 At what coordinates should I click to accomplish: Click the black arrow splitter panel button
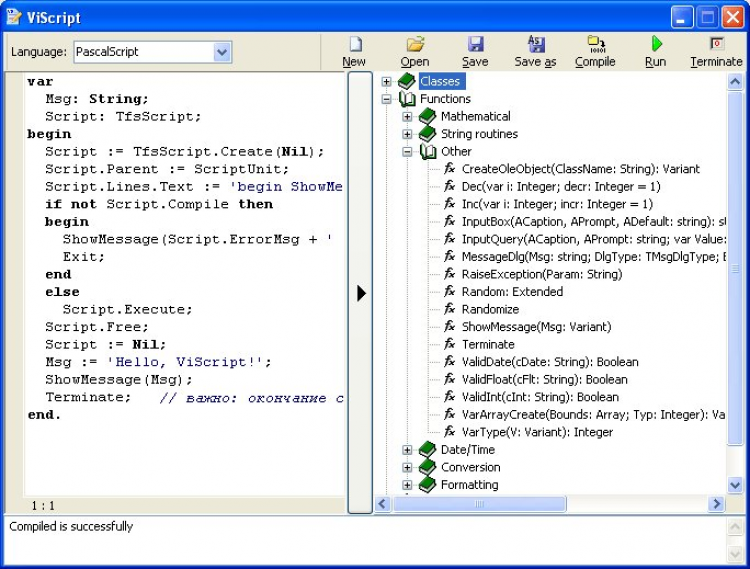[361, 293]
